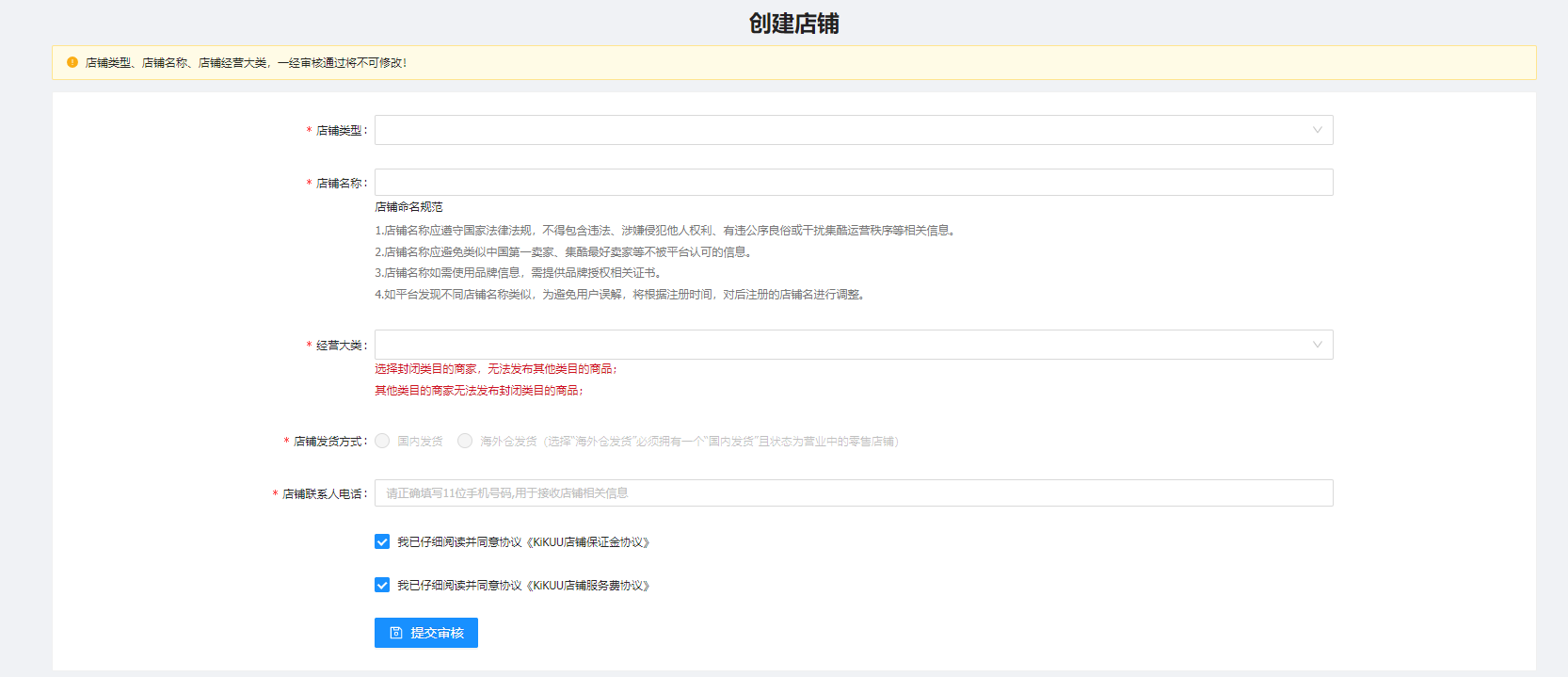Click the 提交审核 submit button
Screen dimensions: 1568x677
426,633
